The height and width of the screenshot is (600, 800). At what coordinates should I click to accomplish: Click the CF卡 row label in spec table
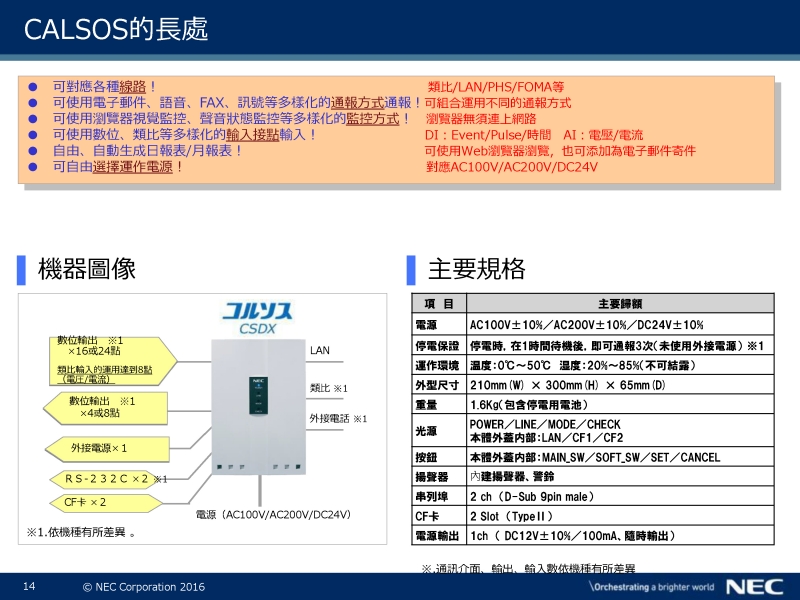click(x=439, y=516)
